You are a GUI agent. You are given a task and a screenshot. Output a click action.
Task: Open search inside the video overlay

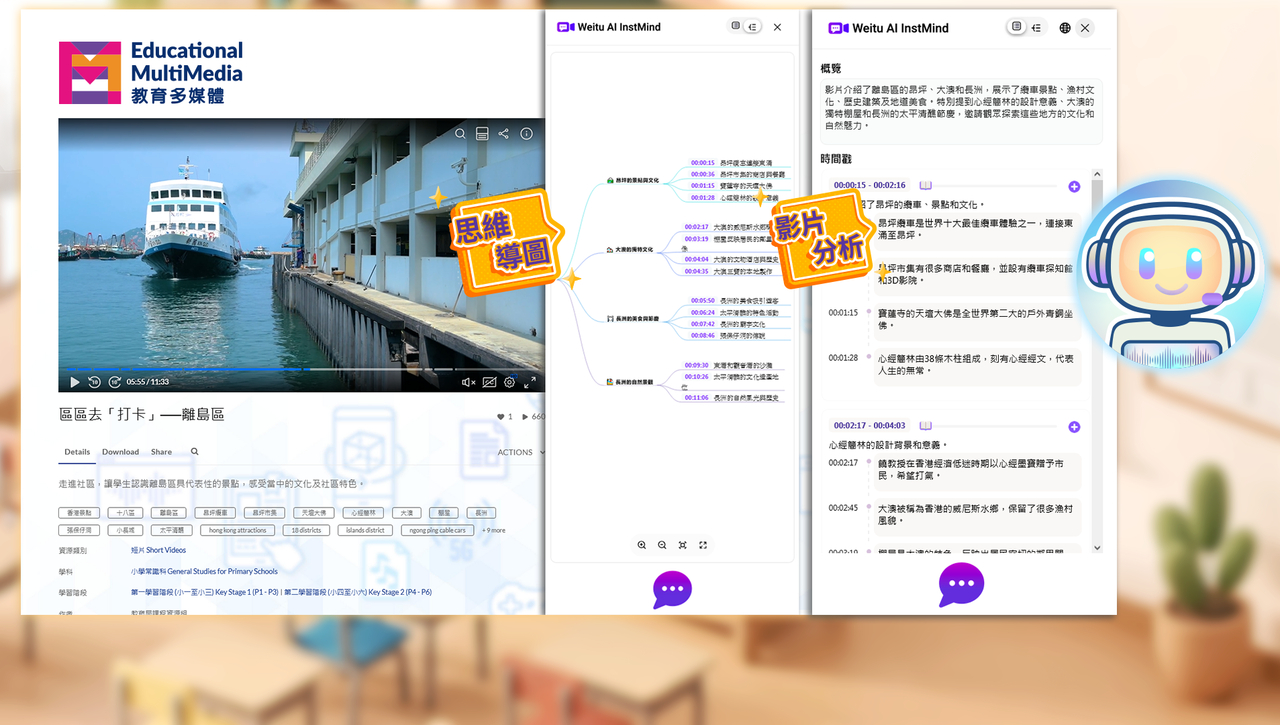[460, 133]
